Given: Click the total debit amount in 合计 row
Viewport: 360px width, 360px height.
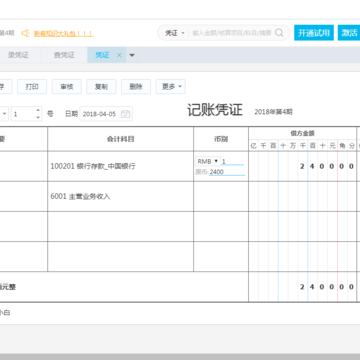Looking at the screenshot, I should 302,287.
